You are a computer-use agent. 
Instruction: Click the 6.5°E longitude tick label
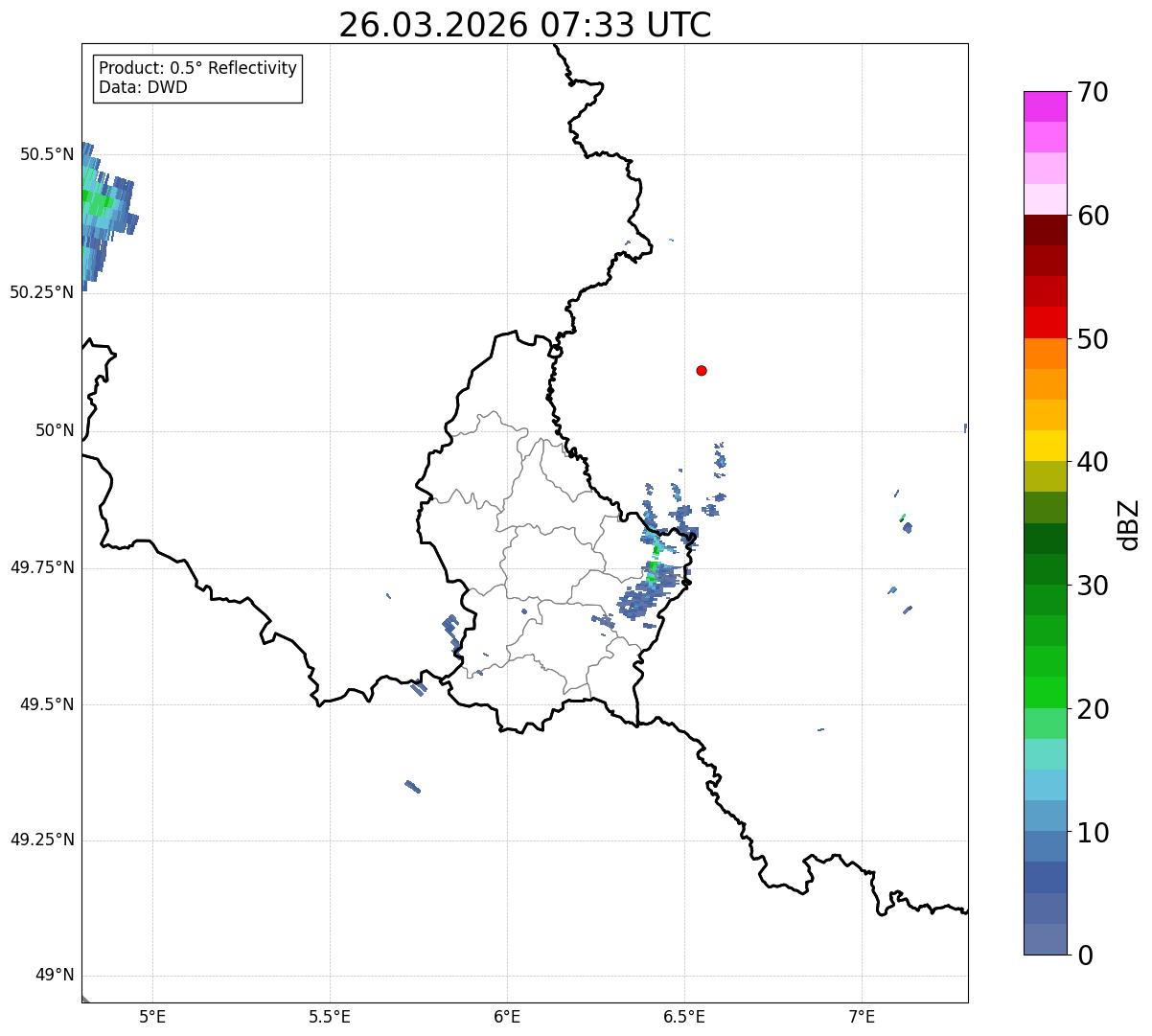(684, 1016)
